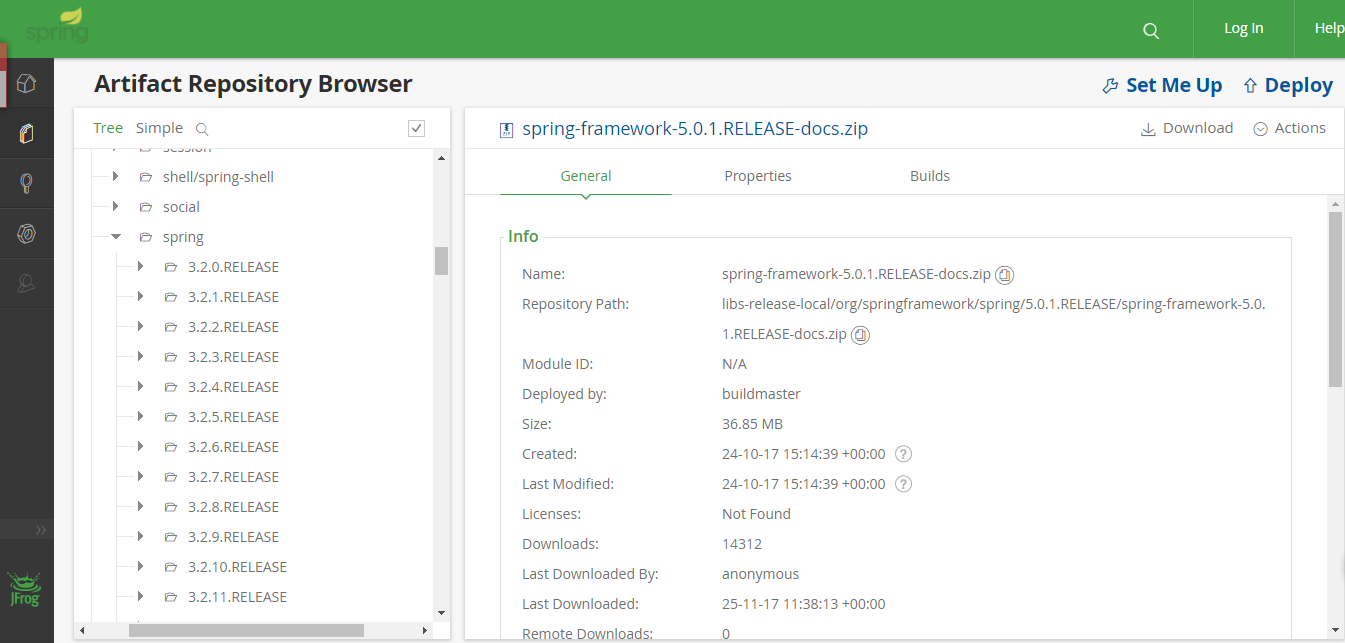The width and height of the screenshot is (1345, 643).
Task: Open the Admin user icon in sidebar
Action: tap(27, 284)
